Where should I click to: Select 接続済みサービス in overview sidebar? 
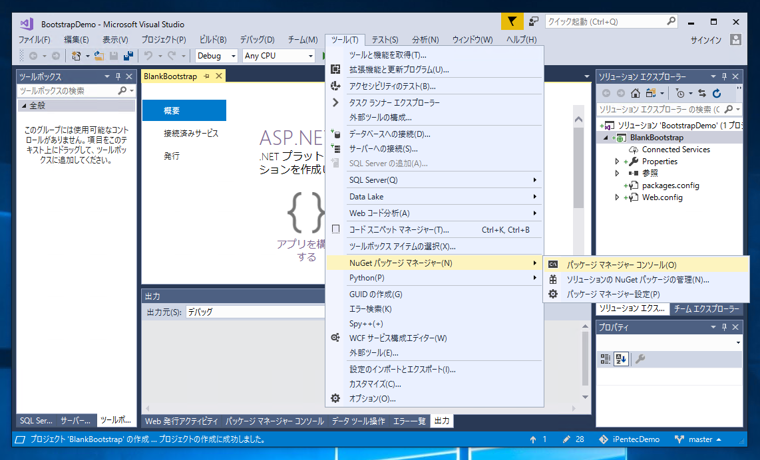click(191, 133)
